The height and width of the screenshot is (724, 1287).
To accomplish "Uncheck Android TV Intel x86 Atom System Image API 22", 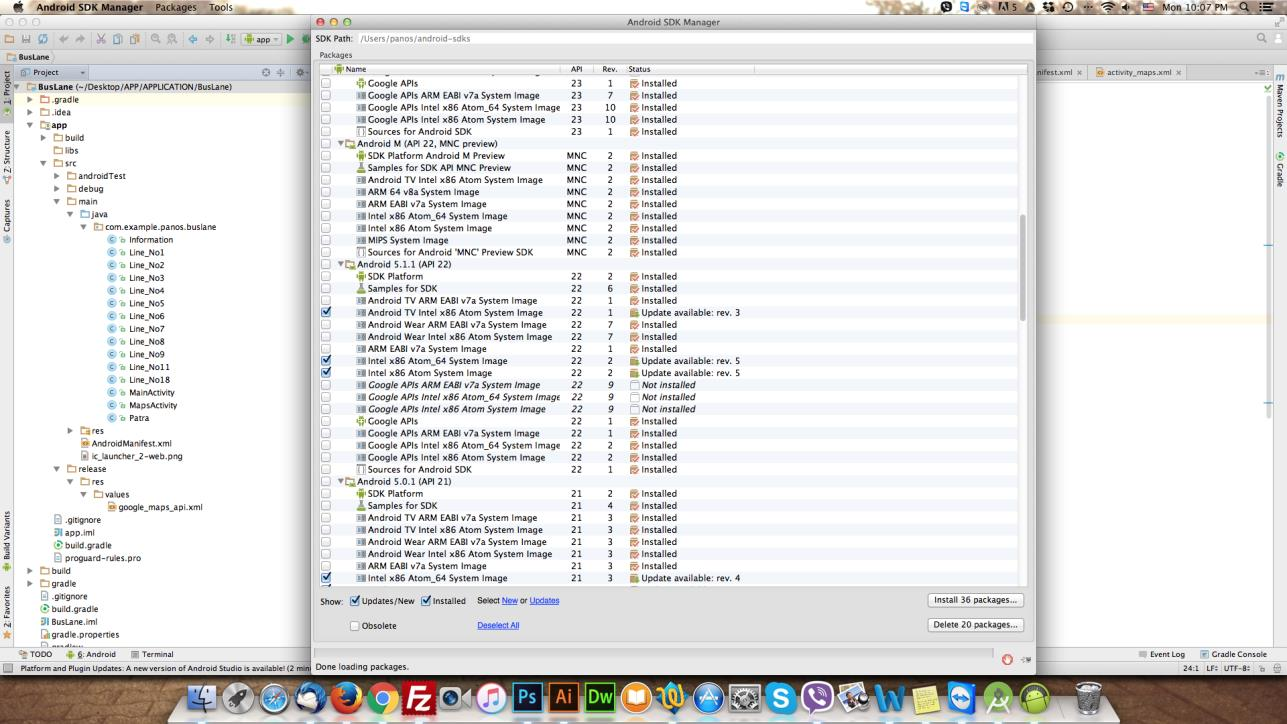I will 326,313.
